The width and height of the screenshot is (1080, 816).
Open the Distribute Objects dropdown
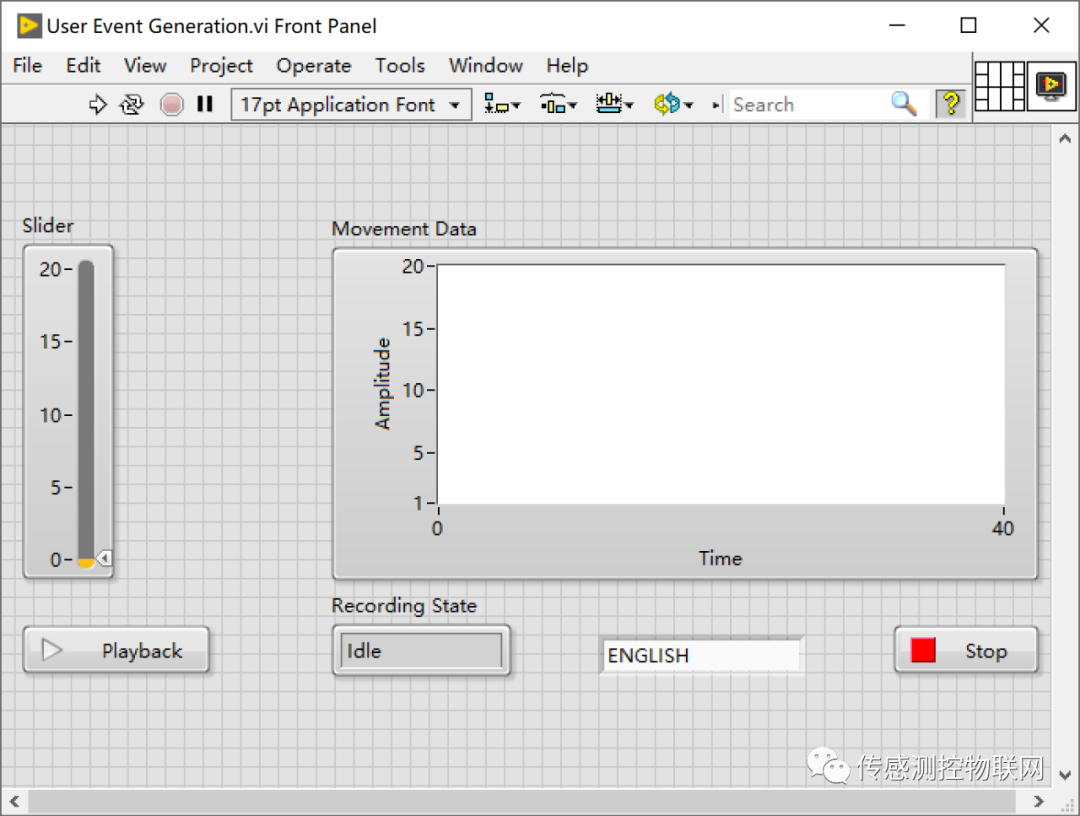(x=558, y=104)
